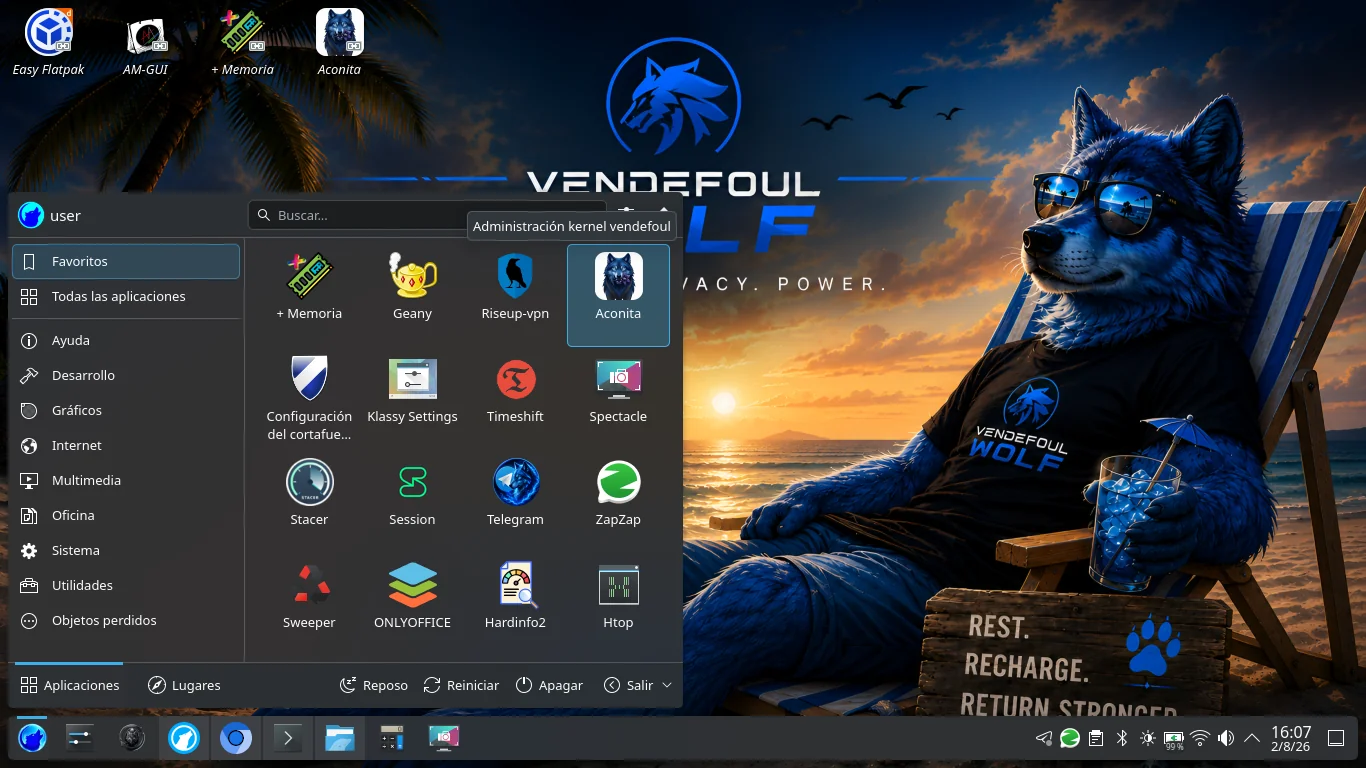This screenshot has height=768, width=1366.
Task: Open the Gráficos category
Action: coord(126,410)
